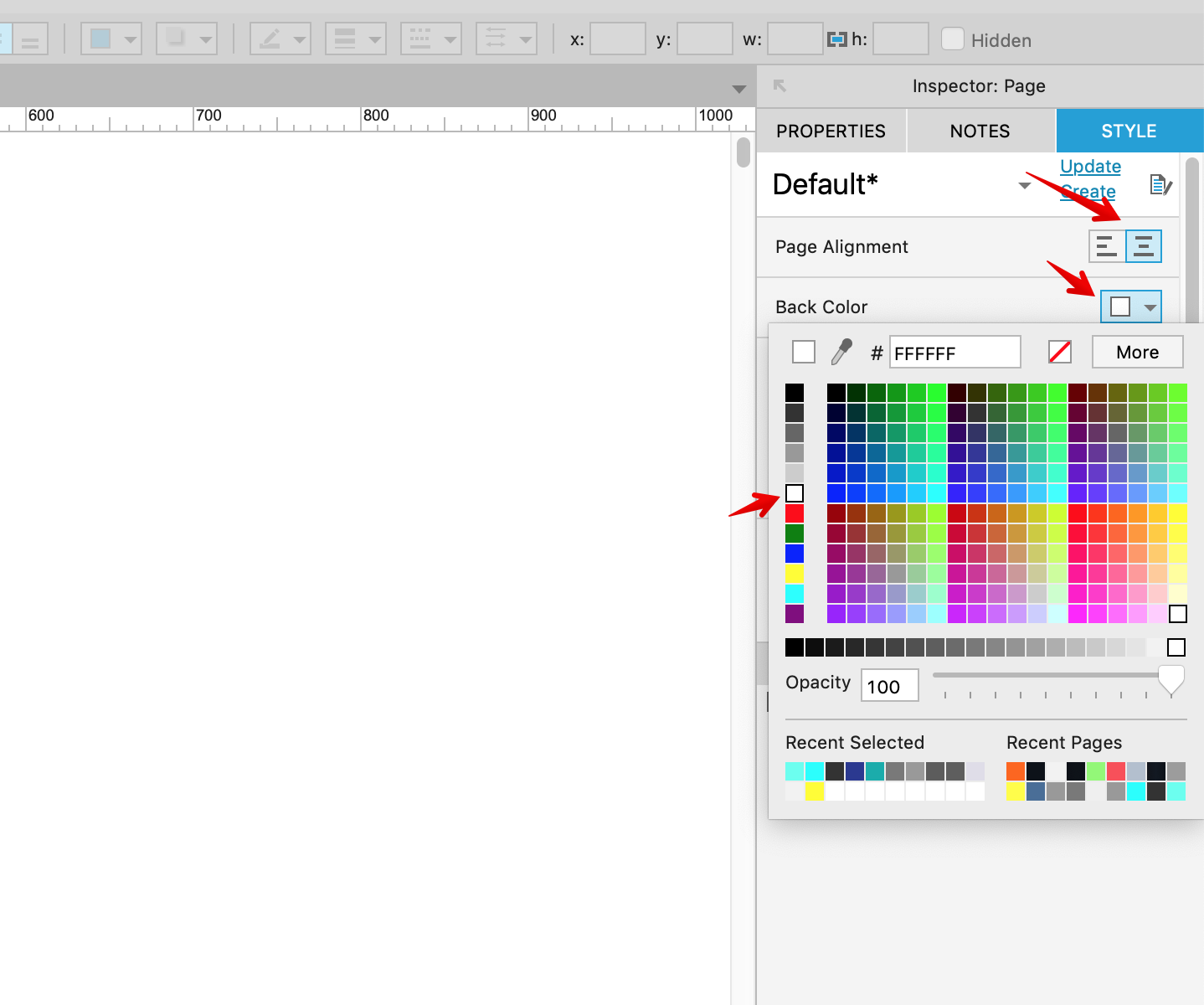Set page alignment to center
This screenshot has height=1005, width=1204.
point(1144,246)
